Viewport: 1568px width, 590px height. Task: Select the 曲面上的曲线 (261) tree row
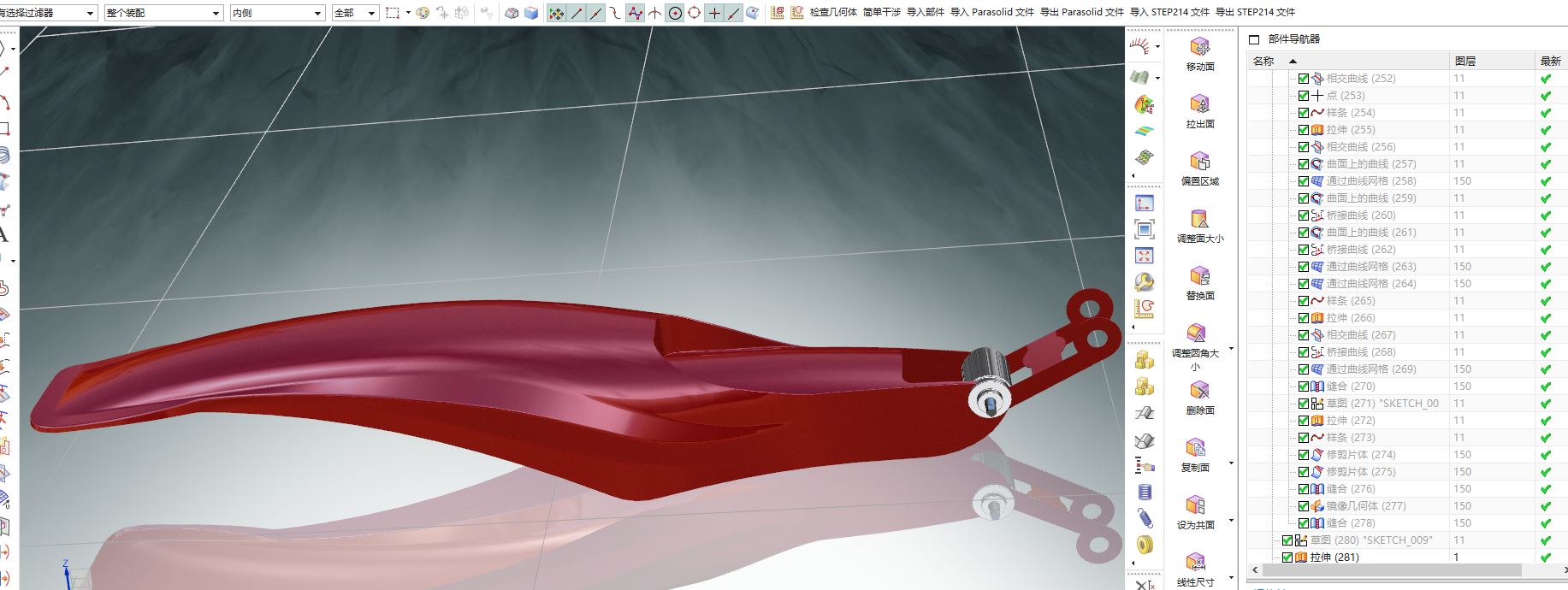(x=1407, y=232)
